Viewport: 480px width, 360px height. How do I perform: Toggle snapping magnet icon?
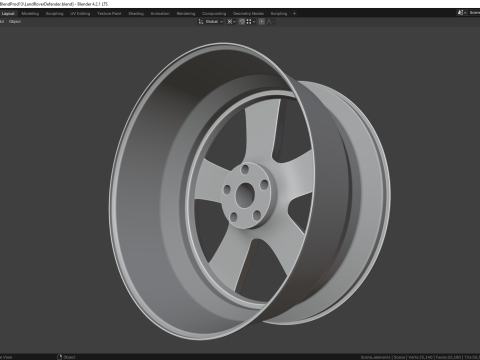(242, 22)
